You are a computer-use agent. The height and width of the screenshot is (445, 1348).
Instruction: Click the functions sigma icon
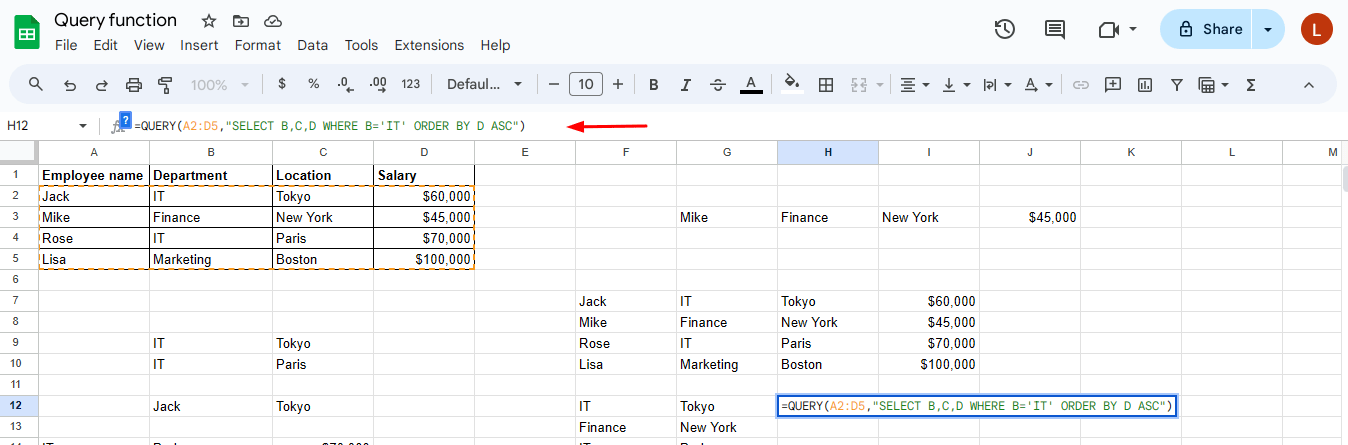(x=1250, y=85)
